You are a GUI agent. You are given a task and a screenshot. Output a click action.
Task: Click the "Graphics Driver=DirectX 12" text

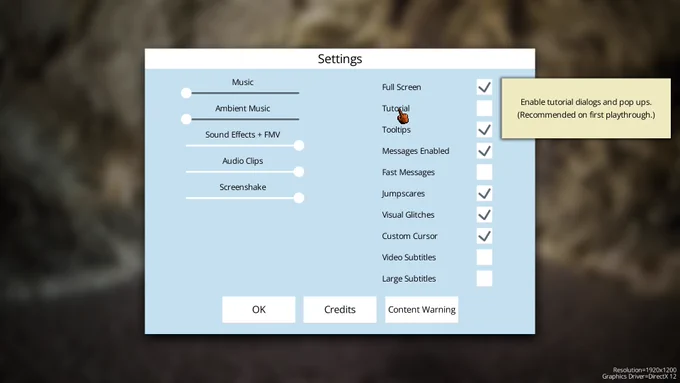click(639, 376)
